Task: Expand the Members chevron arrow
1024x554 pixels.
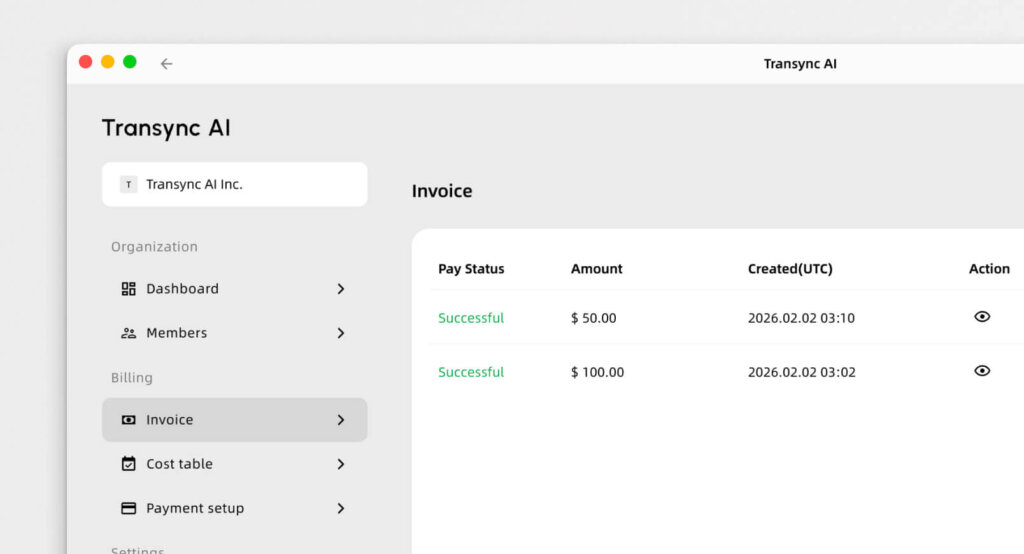Action: coord(340,333)
